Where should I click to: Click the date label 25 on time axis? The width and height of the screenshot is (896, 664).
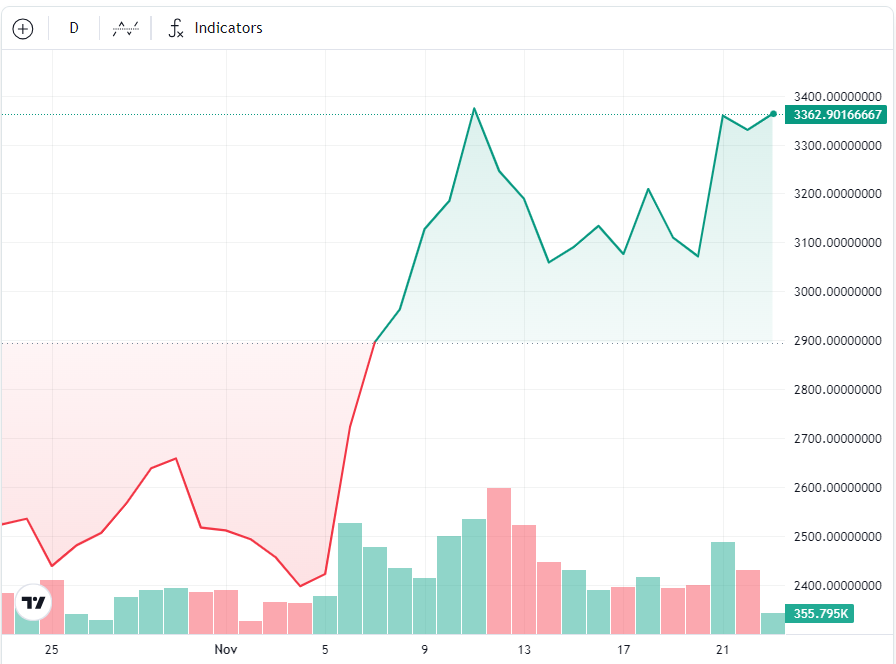pos(52,649)
